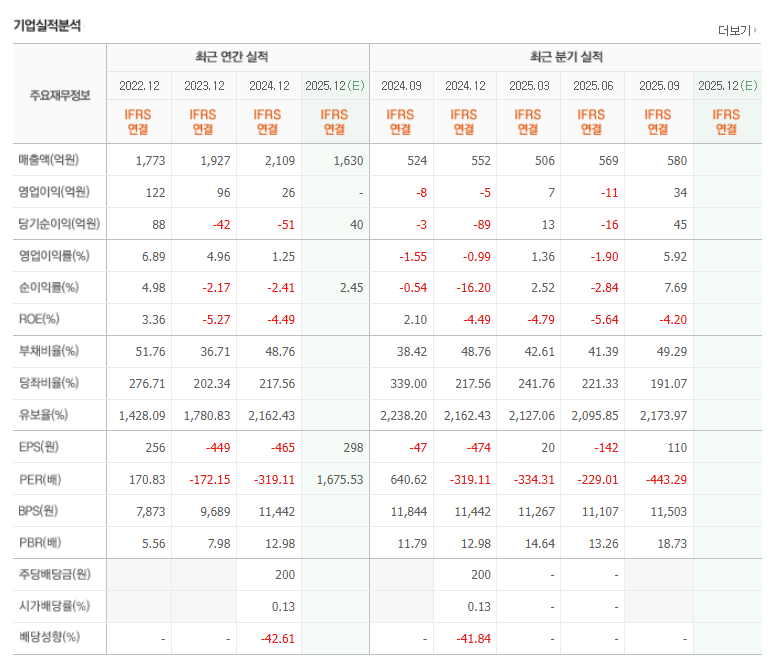Viewport: 776px width, 660px height.
Task: Click the 18.73 PBR value
Action: pyautogui.click(x=672, y=544)
